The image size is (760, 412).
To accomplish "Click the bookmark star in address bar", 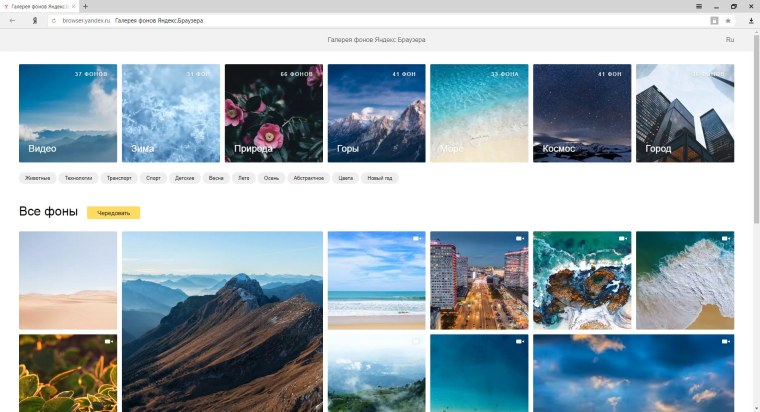I will click(728, 20).
